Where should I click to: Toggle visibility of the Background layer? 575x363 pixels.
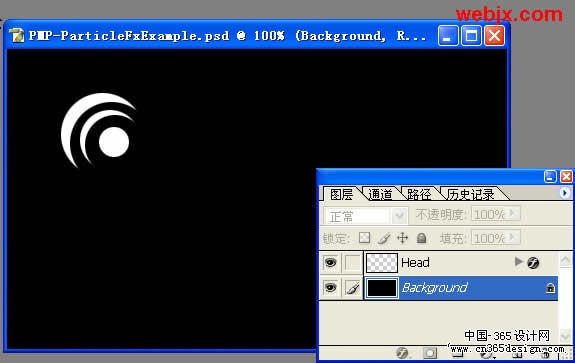tap(330, 287)
